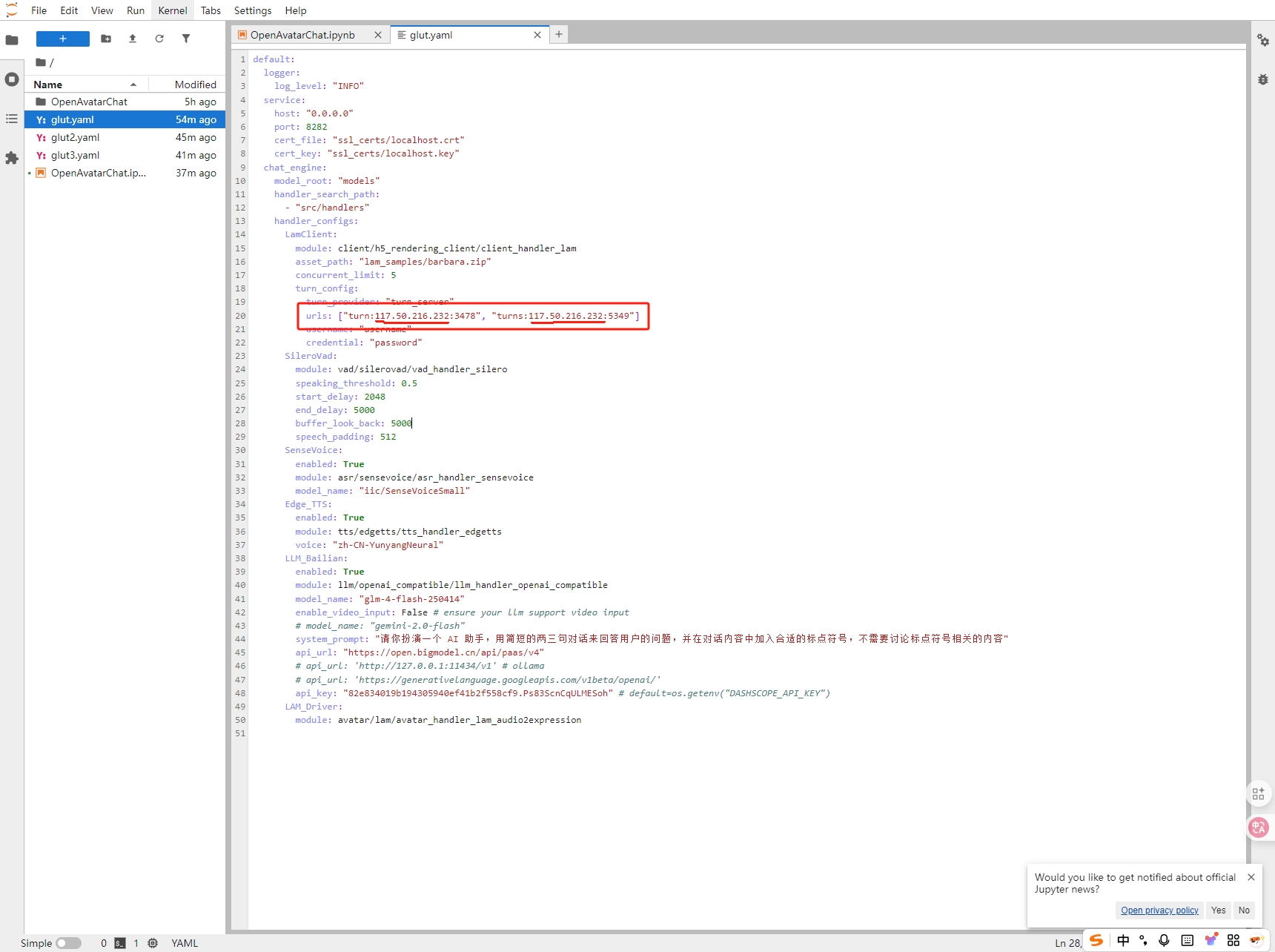Open the Run menu
Viewport: 1275px width, 952px height.
pos(136,10)
